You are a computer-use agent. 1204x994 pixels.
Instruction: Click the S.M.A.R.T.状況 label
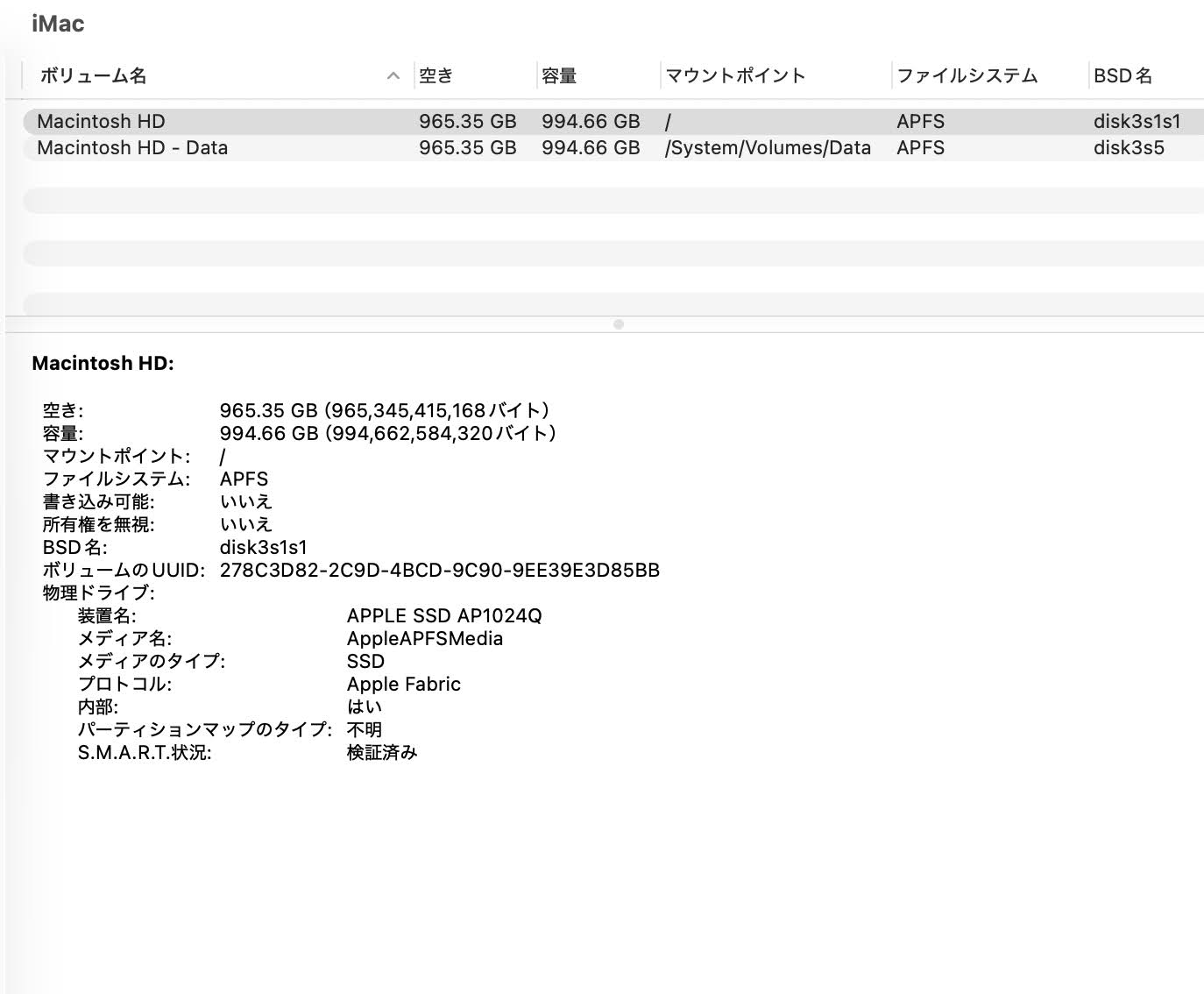coord(145,752)
